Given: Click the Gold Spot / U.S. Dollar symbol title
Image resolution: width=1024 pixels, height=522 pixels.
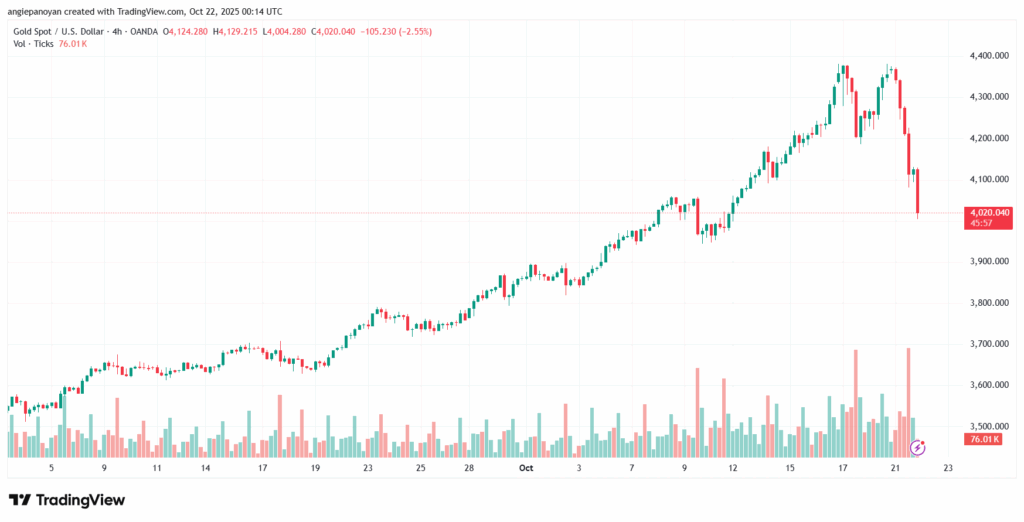Looking at the screenshot, I should click(x=66, y=33).
